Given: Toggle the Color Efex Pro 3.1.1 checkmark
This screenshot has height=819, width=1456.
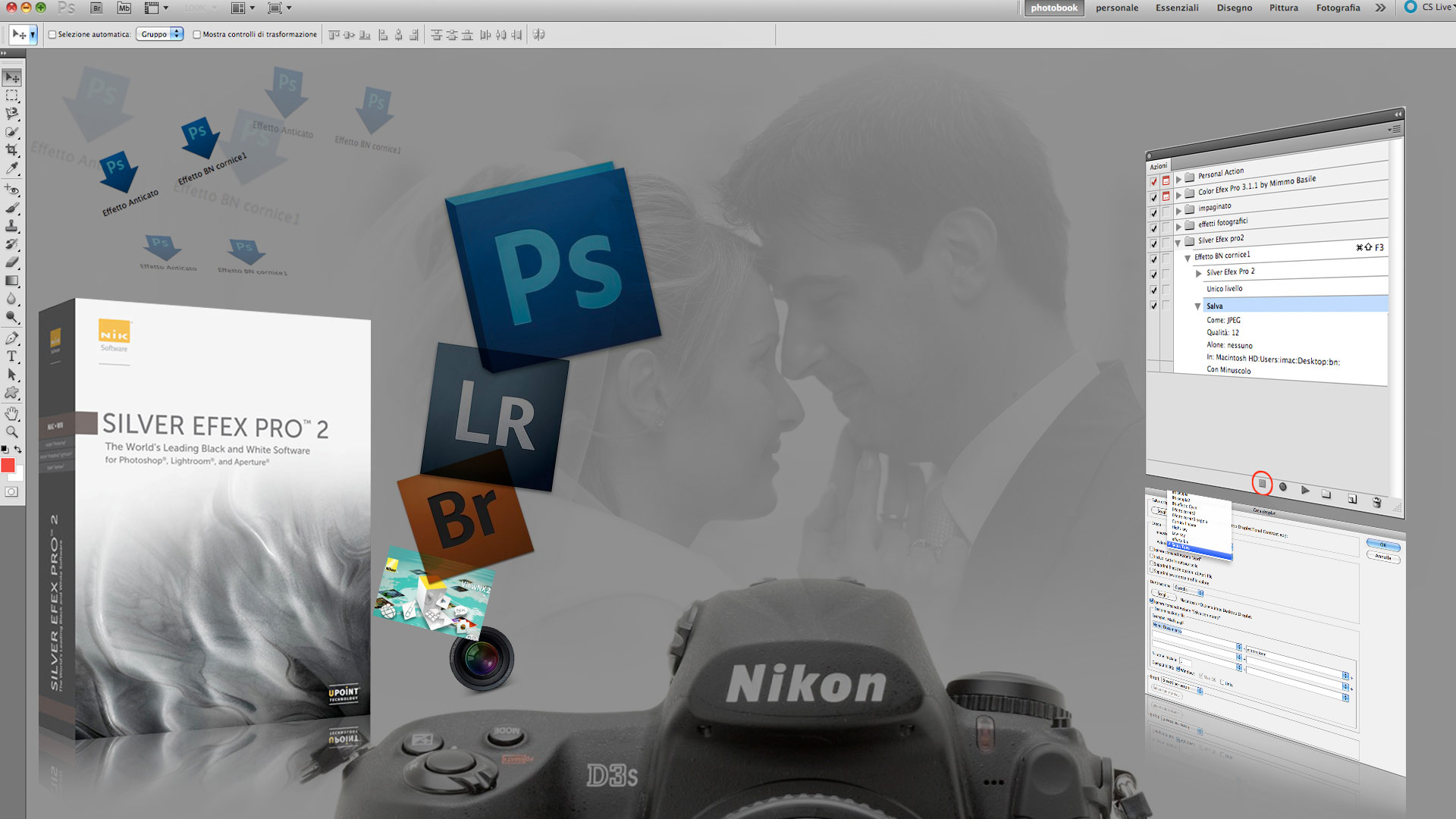Looking at the screenshot, I should pyautogui.click(x=1153, y=197).
